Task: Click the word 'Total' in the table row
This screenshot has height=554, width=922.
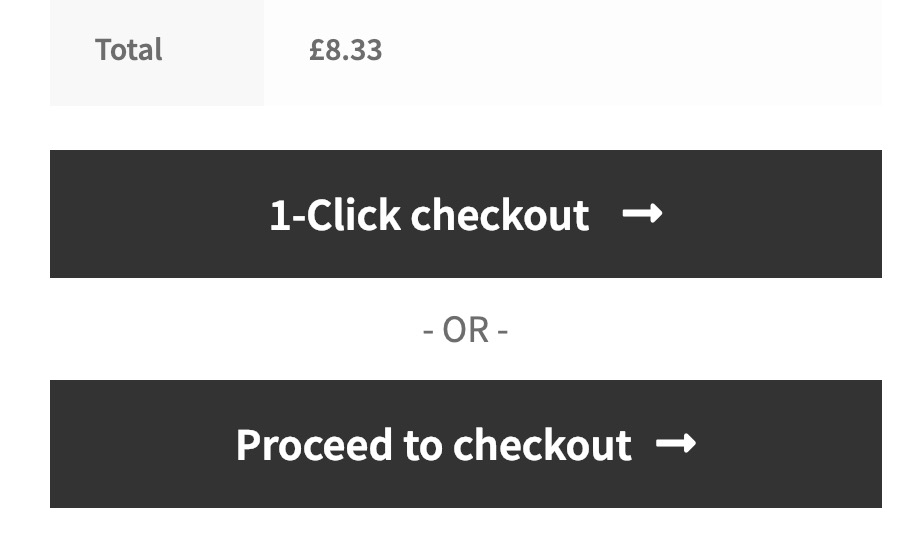Action: (x=129, y=50)
